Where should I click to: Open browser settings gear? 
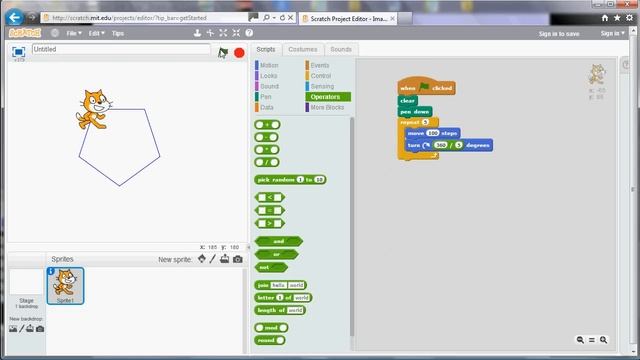(630, 18)
